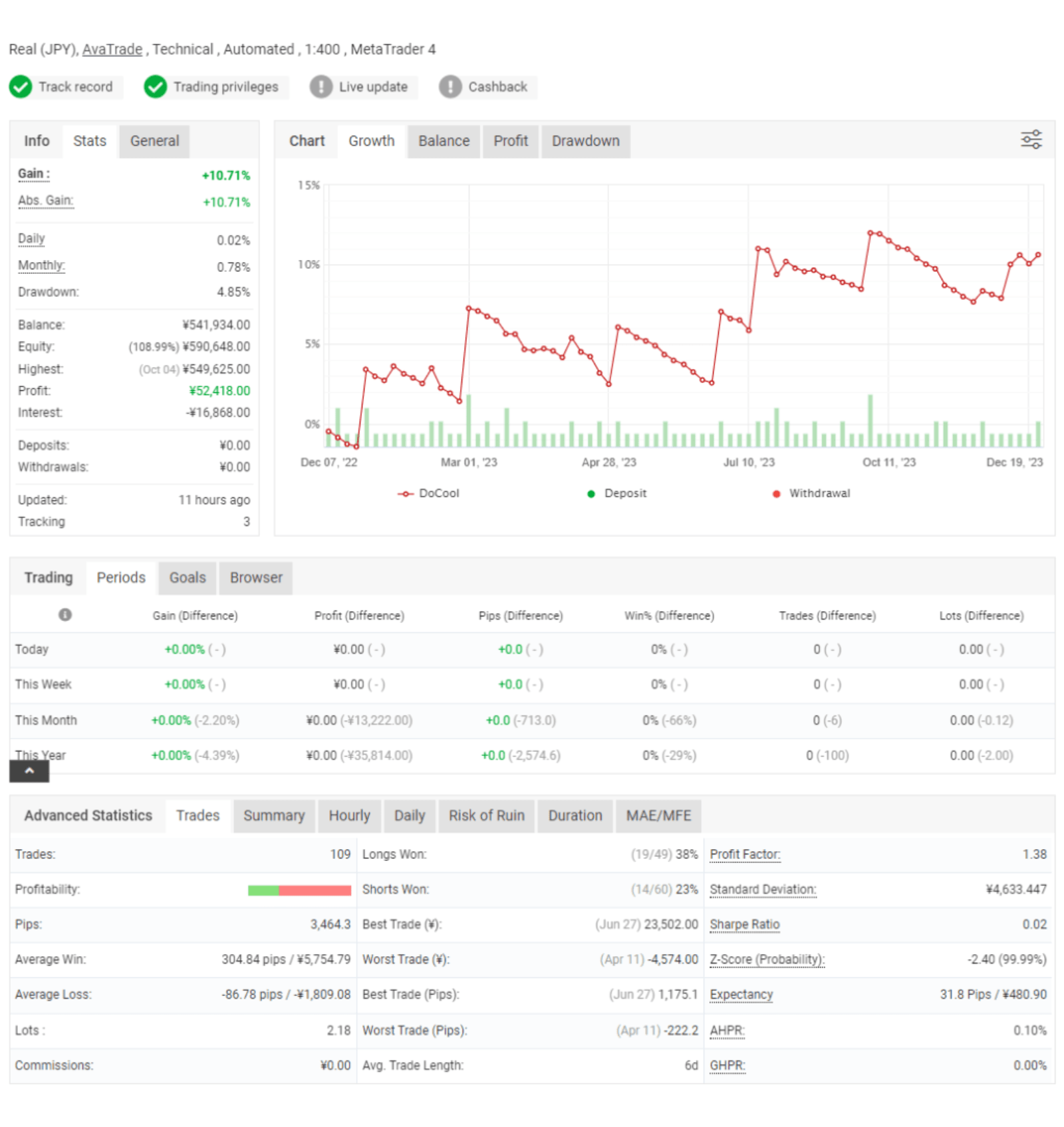Click the Gain (Difference) column header
Screen dimensions: 1064x1127
[195, 616]
